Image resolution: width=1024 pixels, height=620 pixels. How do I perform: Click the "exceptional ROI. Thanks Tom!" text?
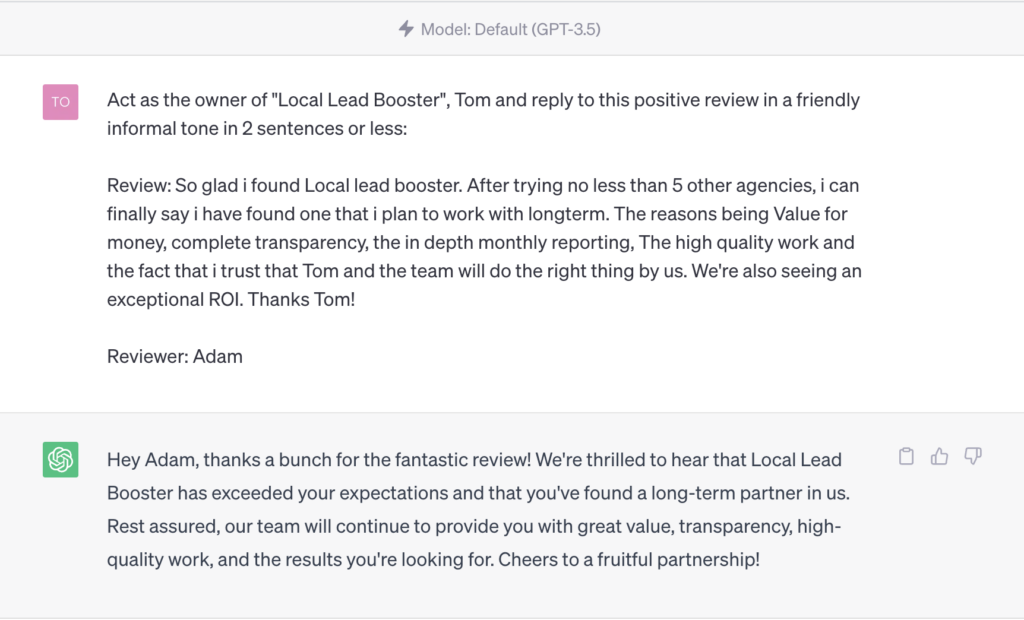pyautogui.click(x=231, y=300)
